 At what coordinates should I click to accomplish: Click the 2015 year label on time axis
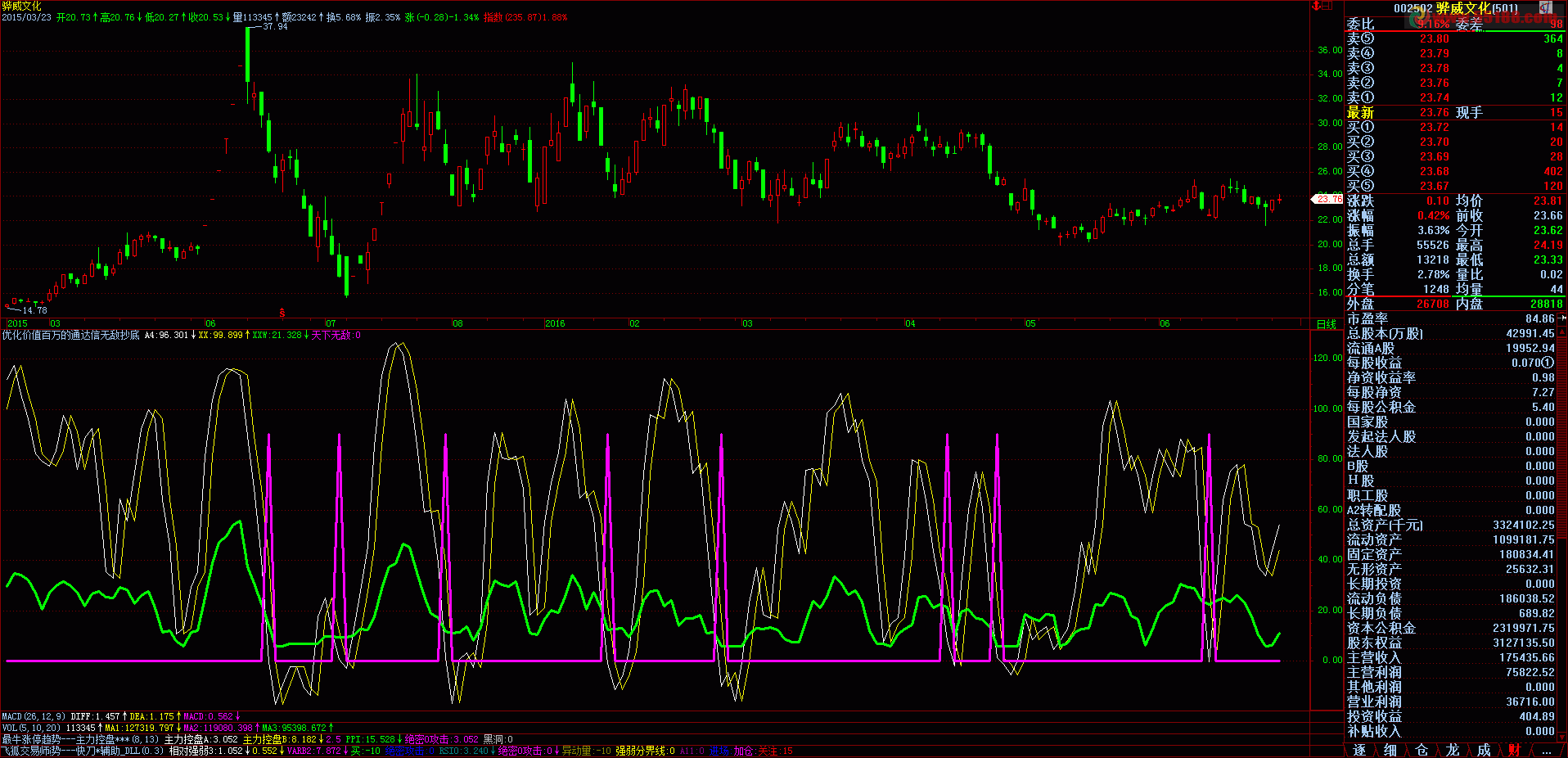click(x=17, y=323)
